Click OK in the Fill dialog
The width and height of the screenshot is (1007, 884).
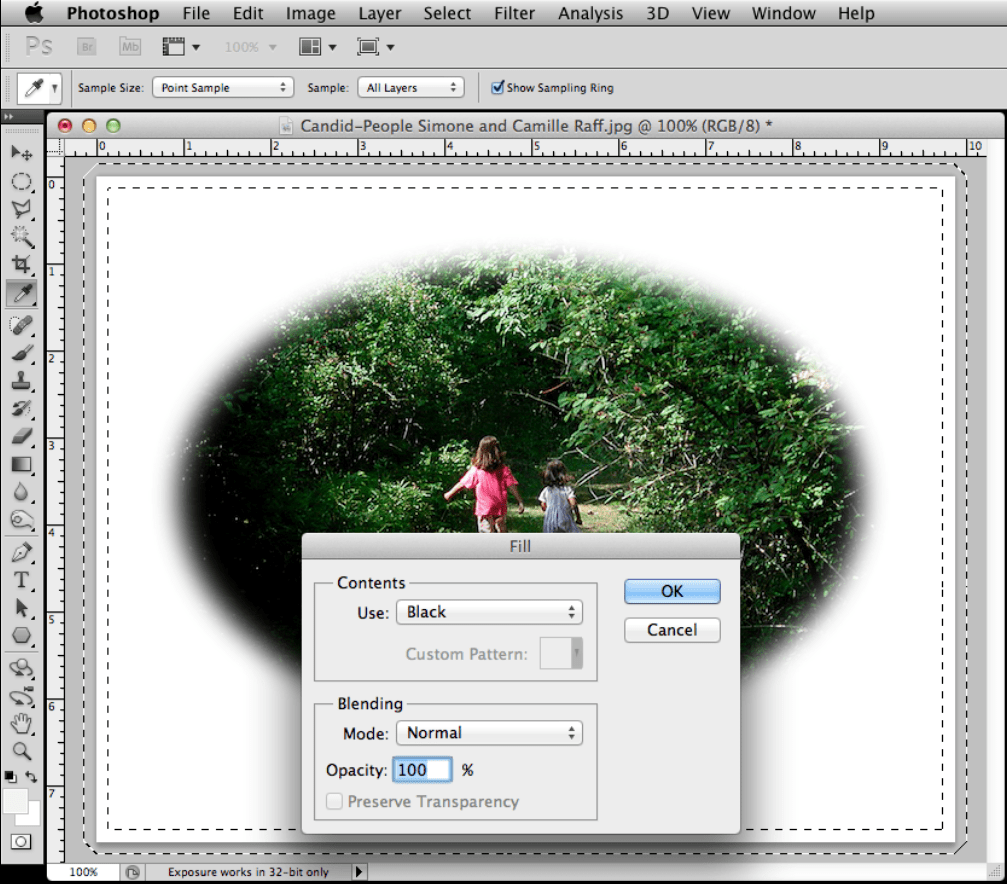(672, 591)
